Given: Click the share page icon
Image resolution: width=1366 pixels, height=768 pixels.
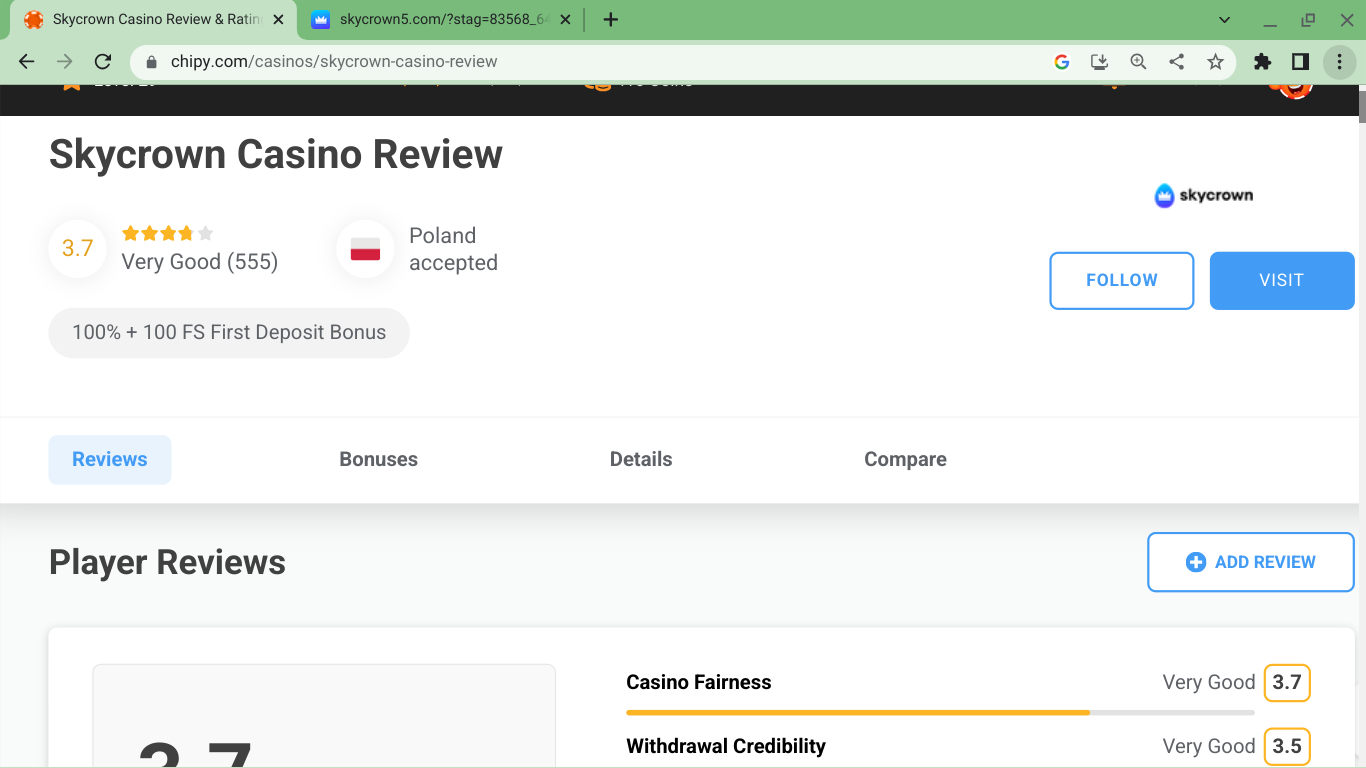Looking at the screenshot, I should (1177, 62).
